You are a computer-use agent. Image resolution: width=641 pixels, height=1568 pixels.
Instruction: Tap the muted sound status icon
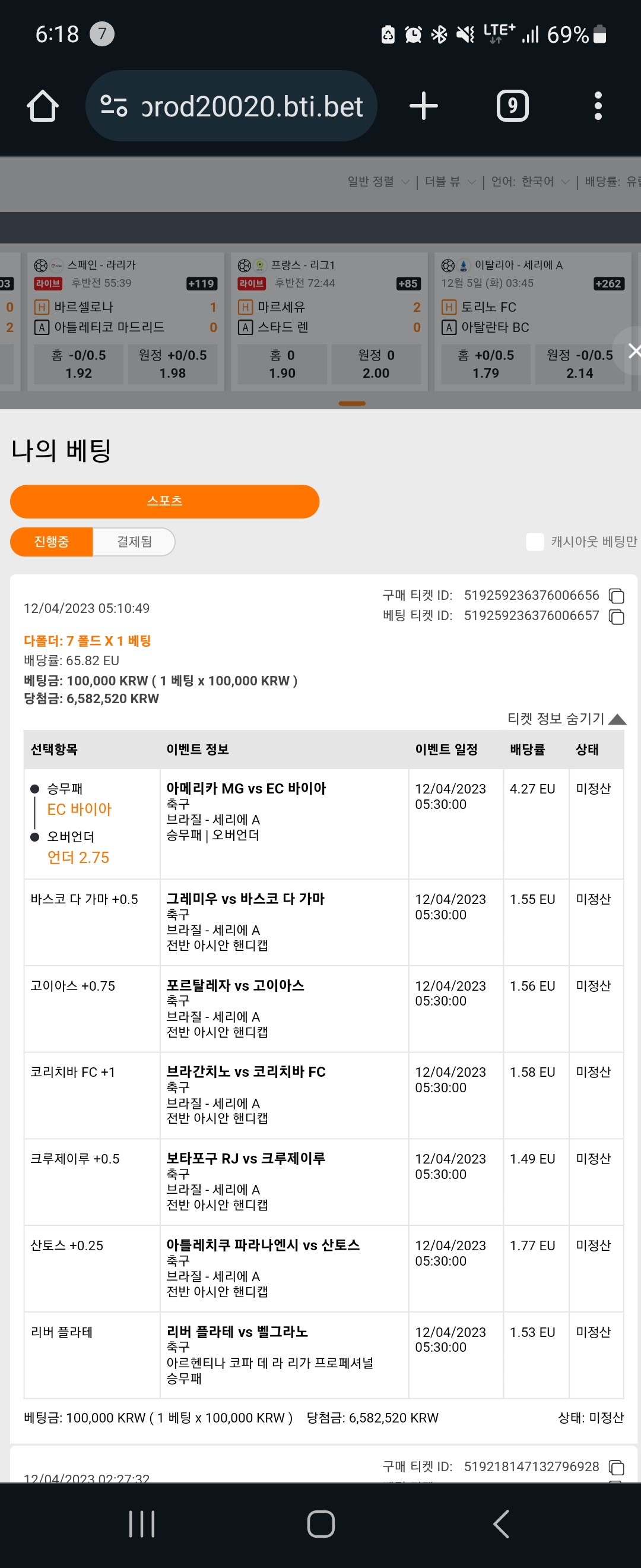[x=465, y=34]
